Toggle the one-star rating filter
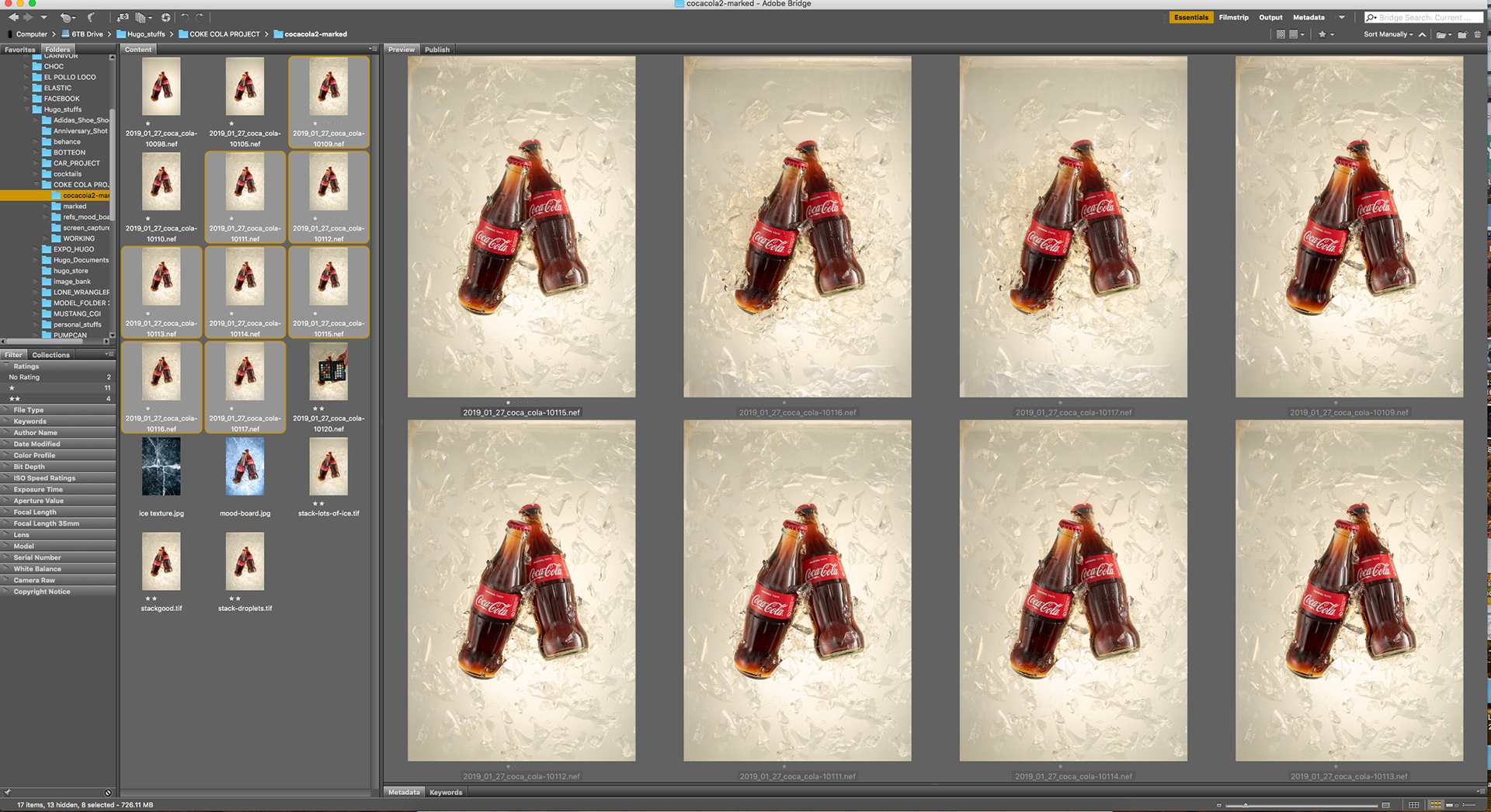This screenshot has height=812, width=1491. click(x=58, y=387)
